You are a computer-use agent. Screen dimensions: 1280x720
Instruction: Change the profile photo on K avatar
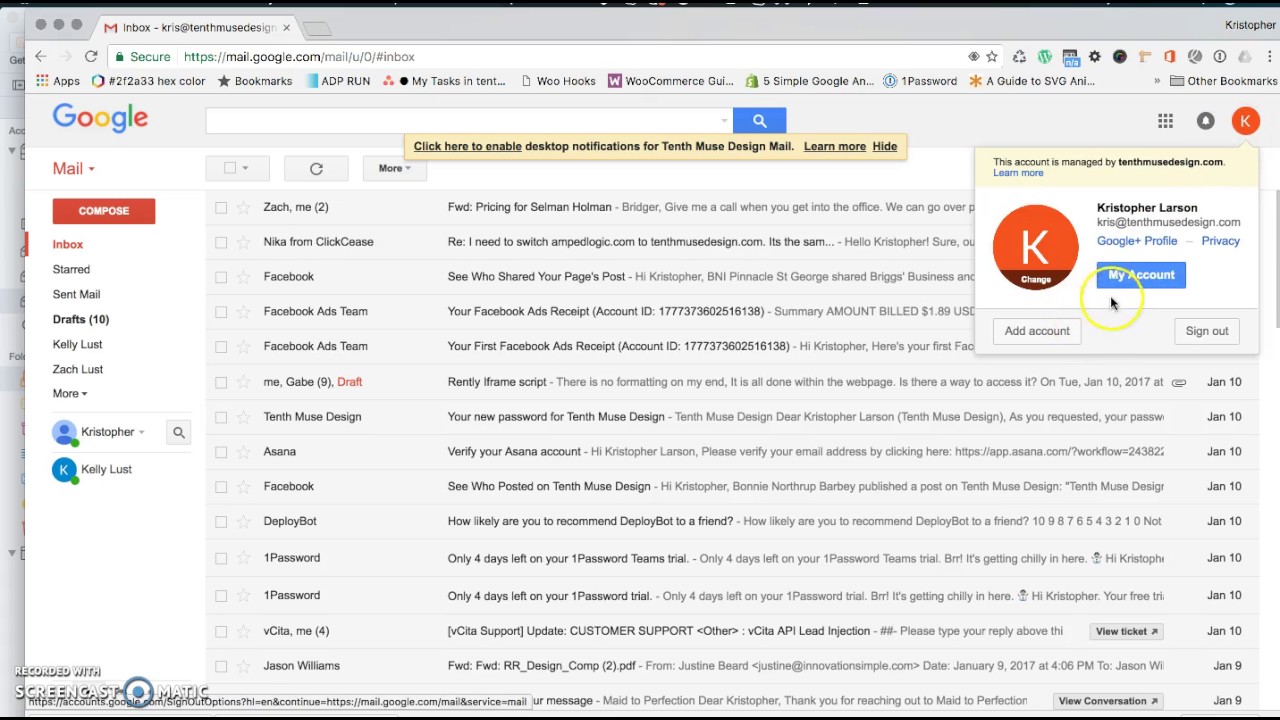1036,279
